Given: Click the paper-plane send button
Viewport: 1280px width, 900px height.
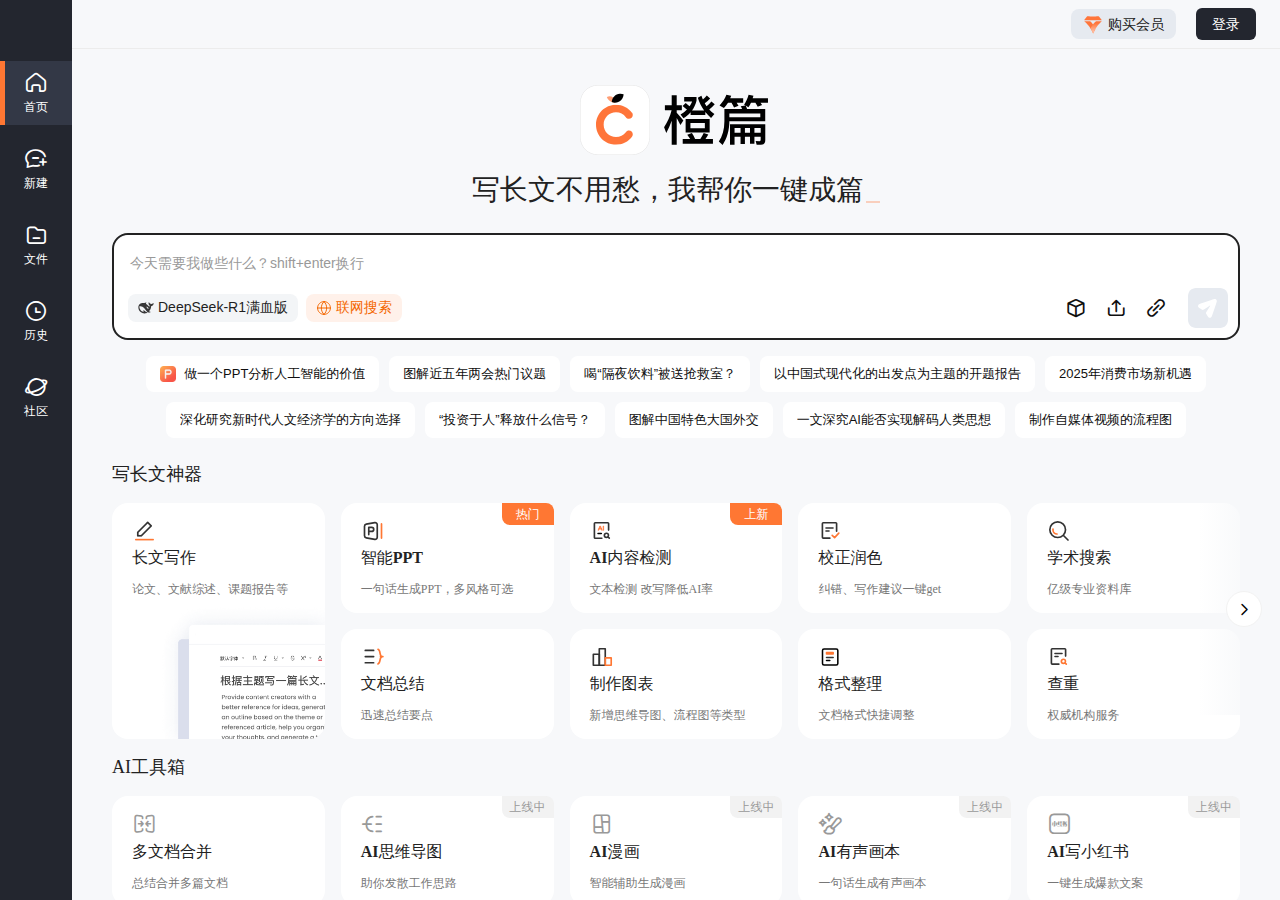Looking at the screenshot, I should pyautogui.click(x=1208, y=308).
